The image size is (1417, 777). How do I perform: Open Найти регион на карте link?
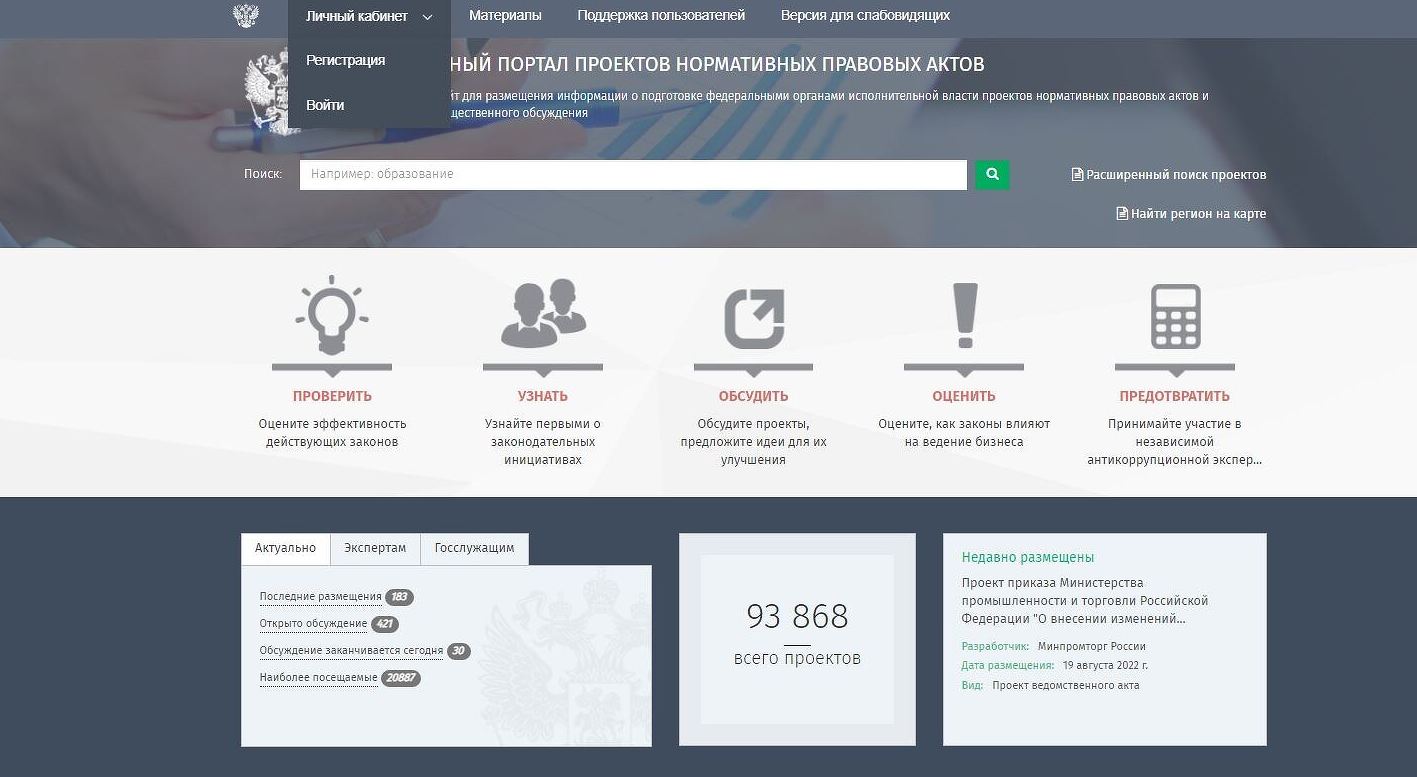click(x=1191, y=214)
